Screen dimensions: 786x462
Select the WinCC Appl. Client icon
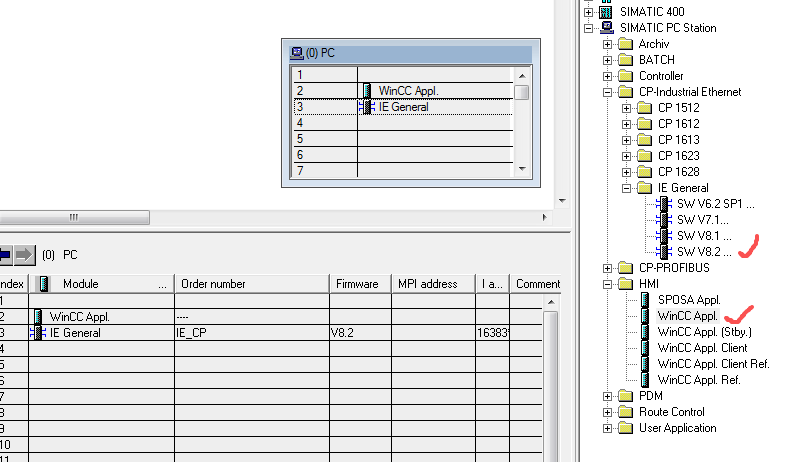pos(646,347)
